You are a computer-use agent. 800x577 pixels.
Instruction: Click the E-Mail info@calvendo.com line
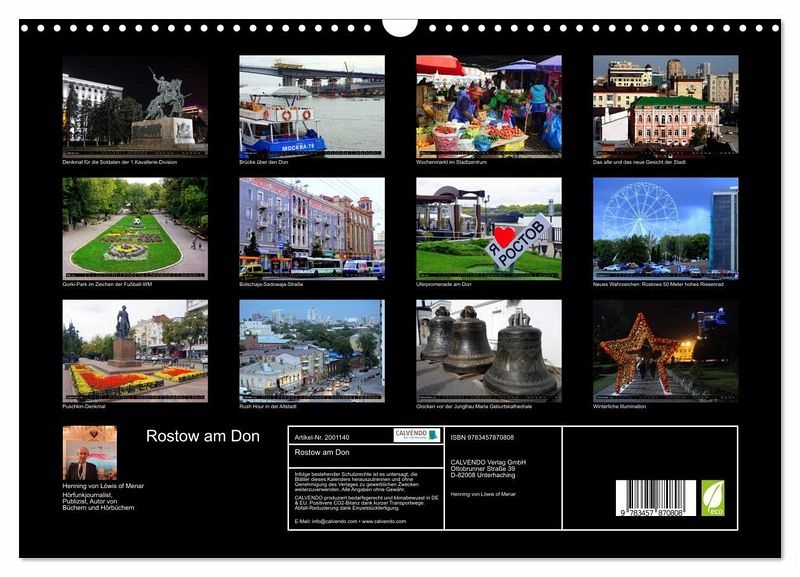351,521
